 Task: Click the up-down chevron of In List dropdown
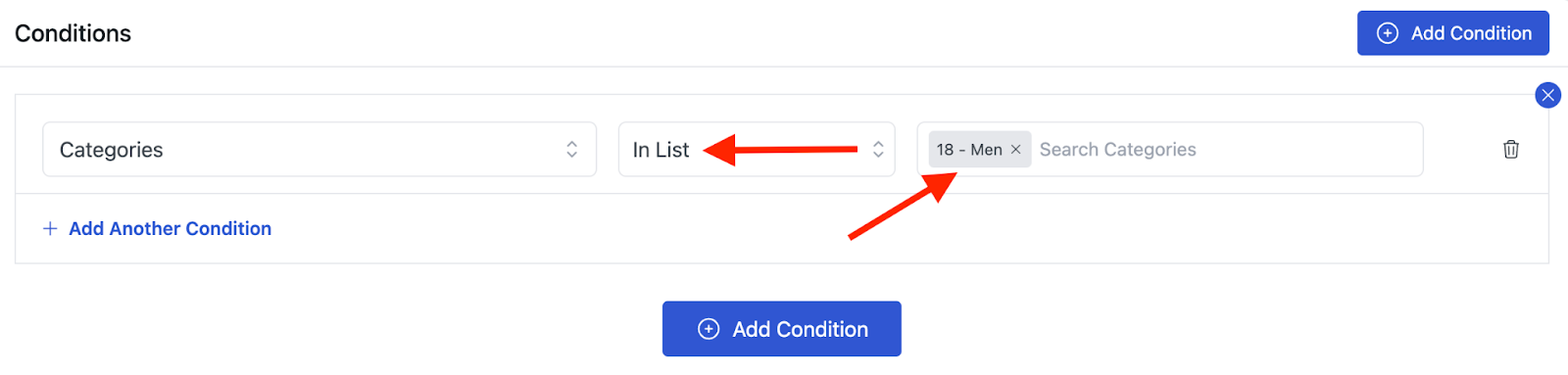tap(878, 149)
